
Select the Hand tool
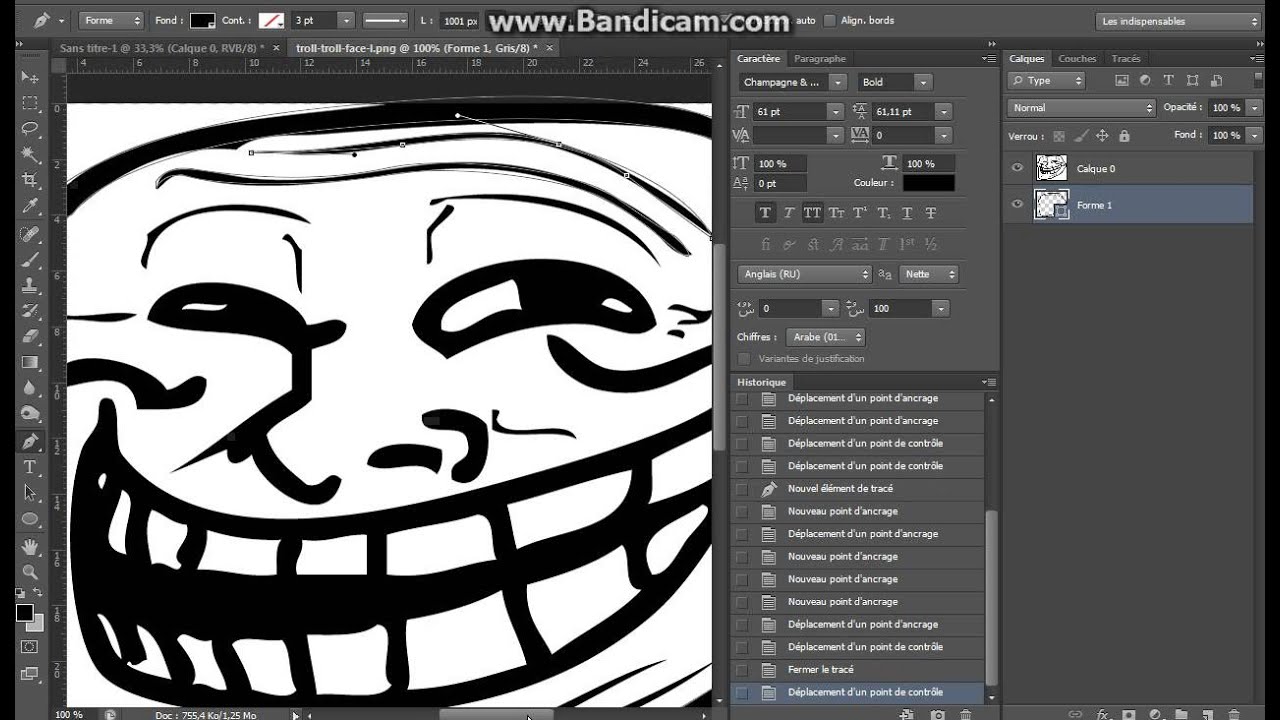click(30, 545)
